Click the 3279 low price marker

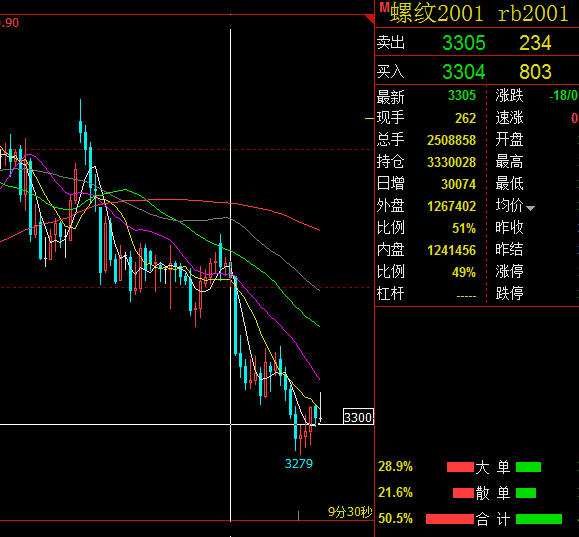point(299,463)
